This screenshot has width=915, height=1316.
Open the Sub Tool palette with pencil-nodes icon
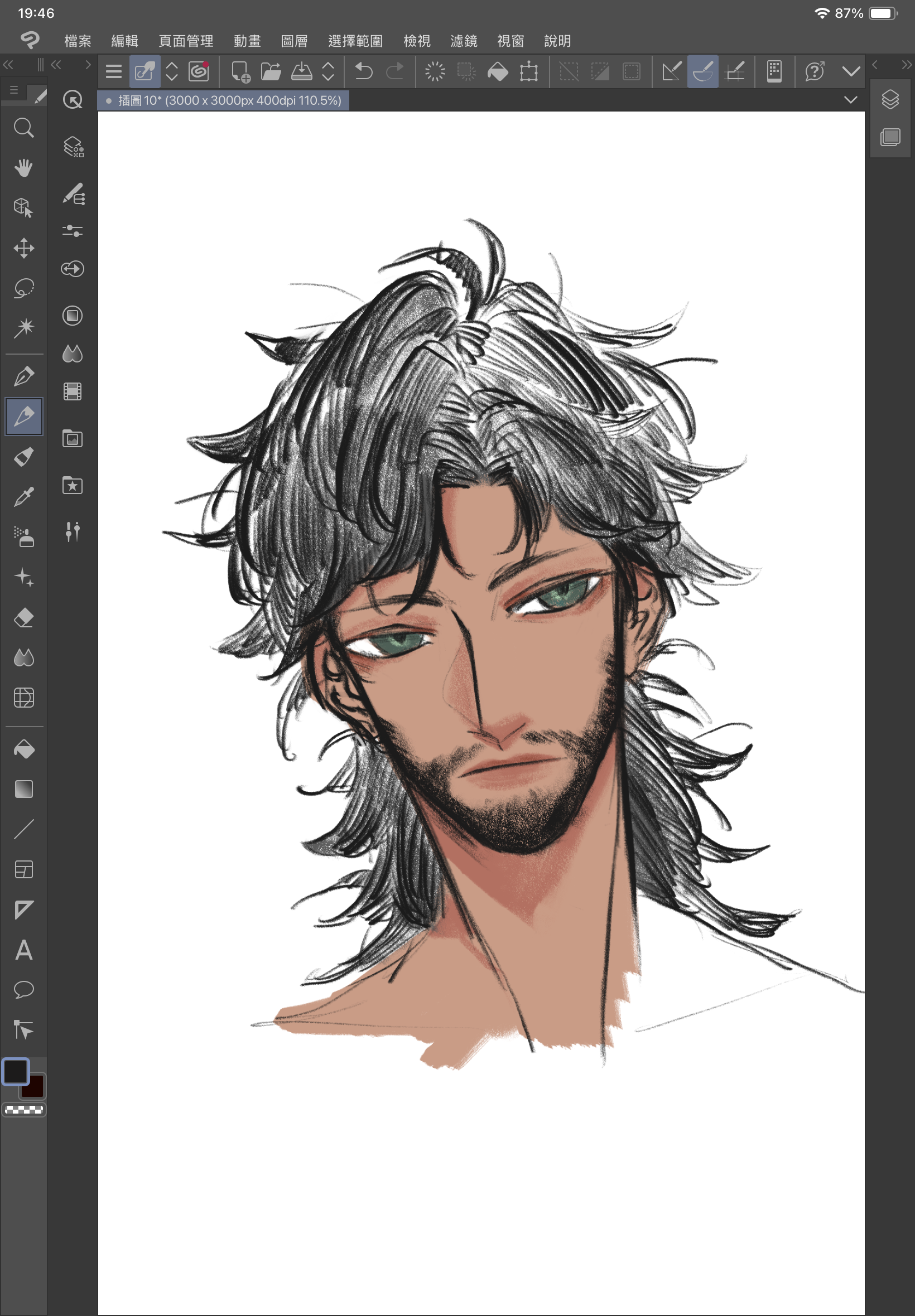tap(74, 194)
